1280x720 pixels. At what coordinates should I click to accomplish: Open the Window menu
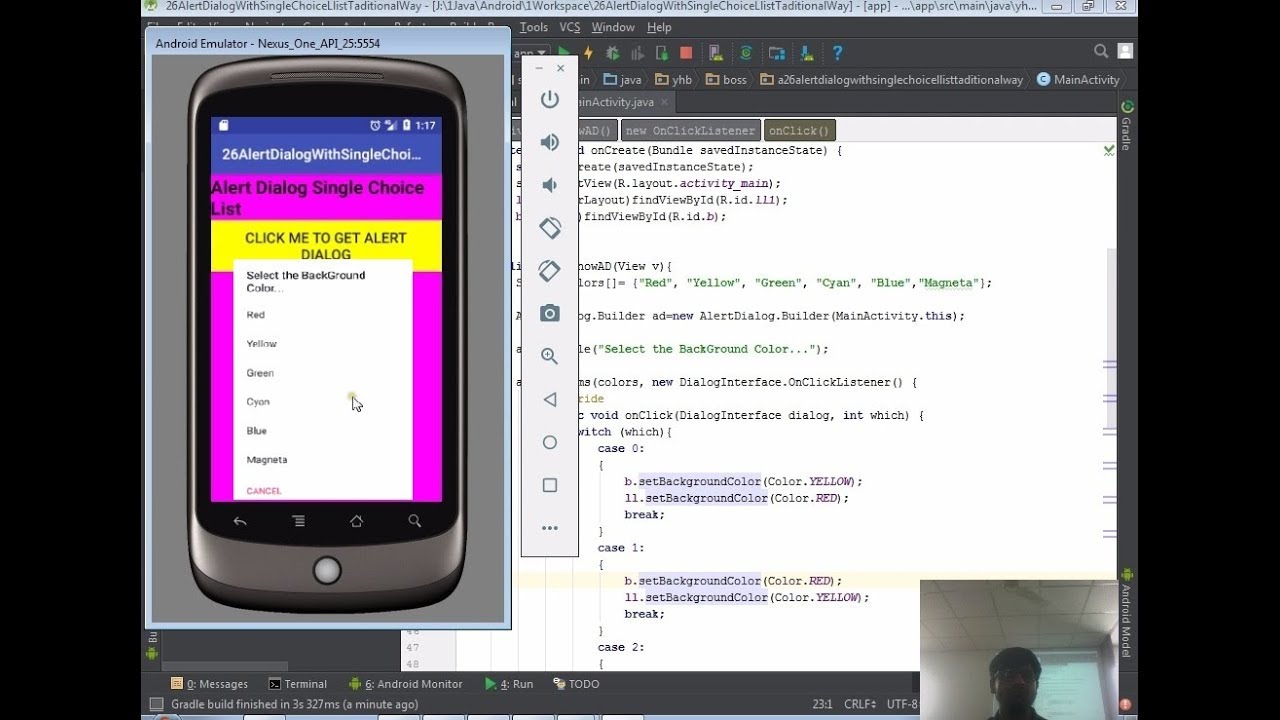pos(613,27)
